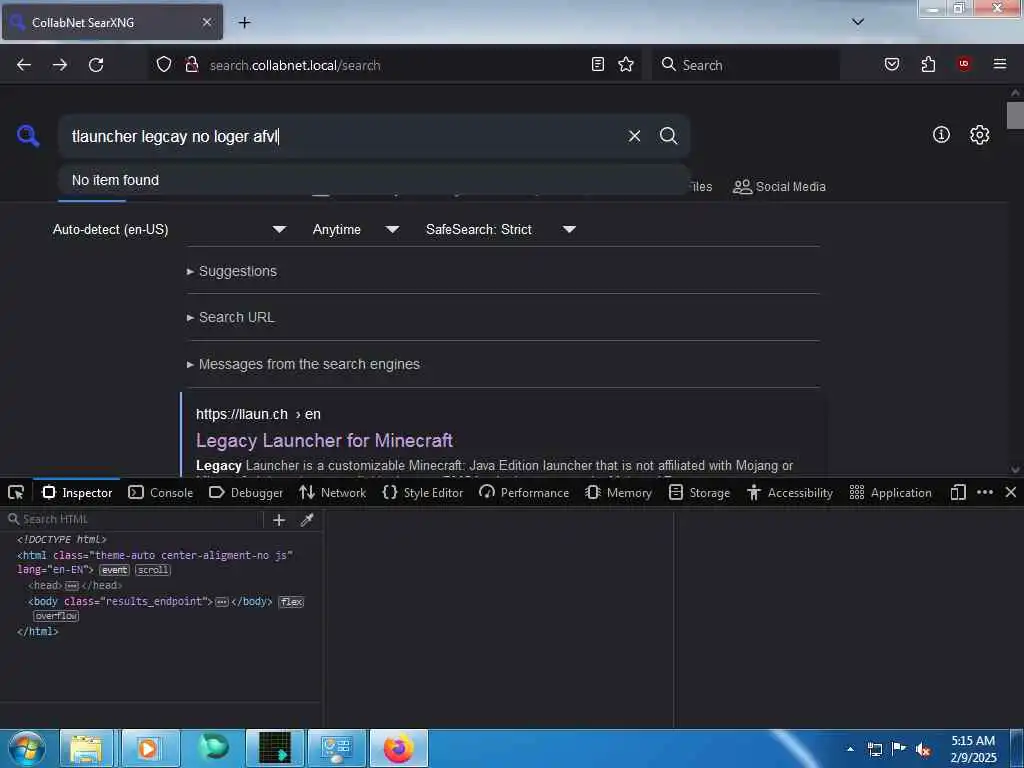Screen dimensions: 1024x768
Task: Open the Storage tab in DevTools
Action: coord(699,492)
